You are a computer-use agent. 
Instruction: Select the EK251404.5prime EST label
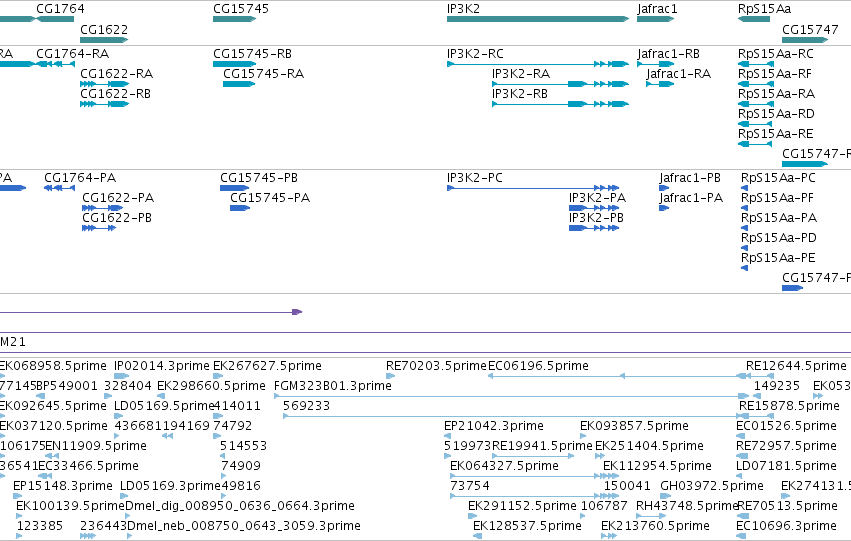(650, 446)
